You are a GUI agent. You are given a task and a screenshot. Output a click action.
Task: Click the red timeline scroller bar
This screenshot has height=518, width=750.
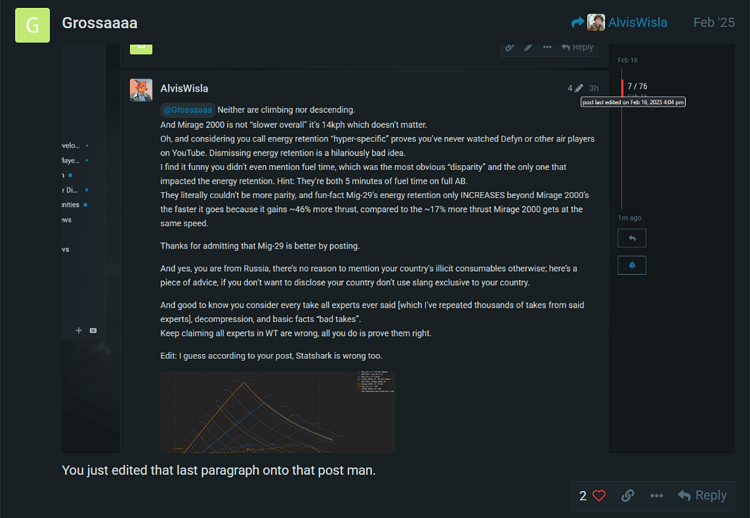(622, 88)
